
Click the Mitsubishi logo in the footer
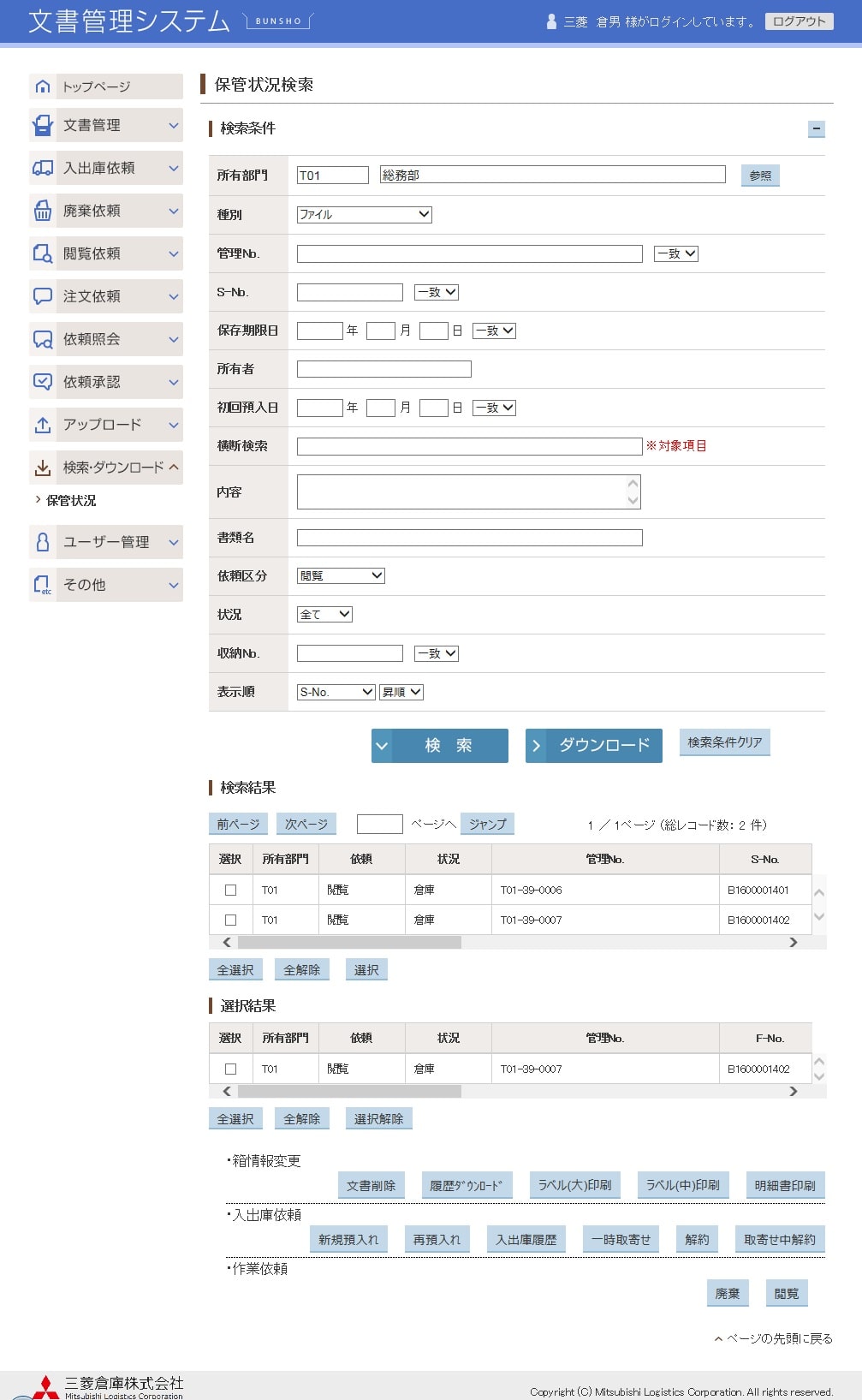click(x=45, y=1388)
